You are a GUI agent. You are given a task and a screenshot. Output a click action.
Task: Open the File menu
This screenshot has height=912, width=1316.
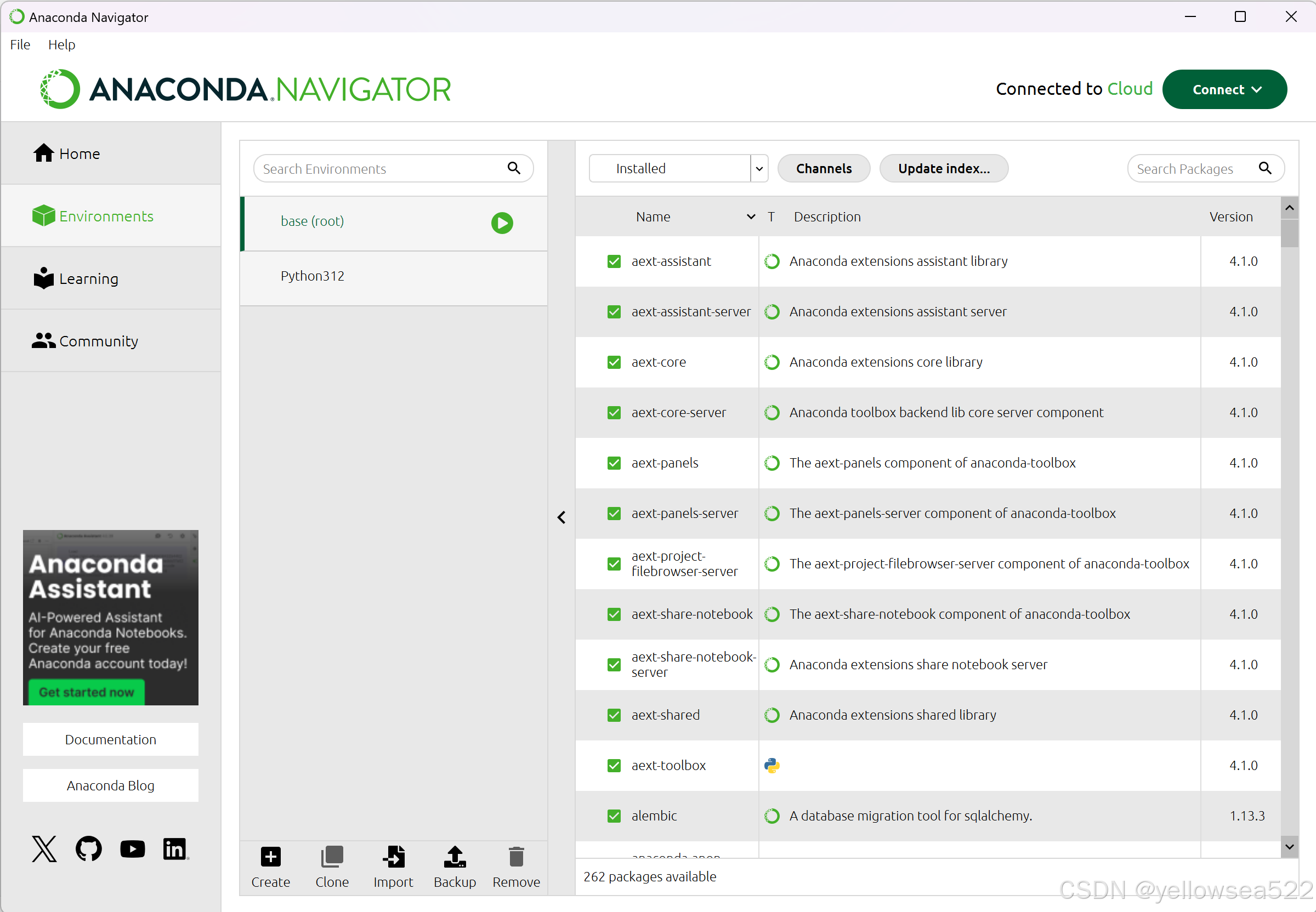coord(20,44)
